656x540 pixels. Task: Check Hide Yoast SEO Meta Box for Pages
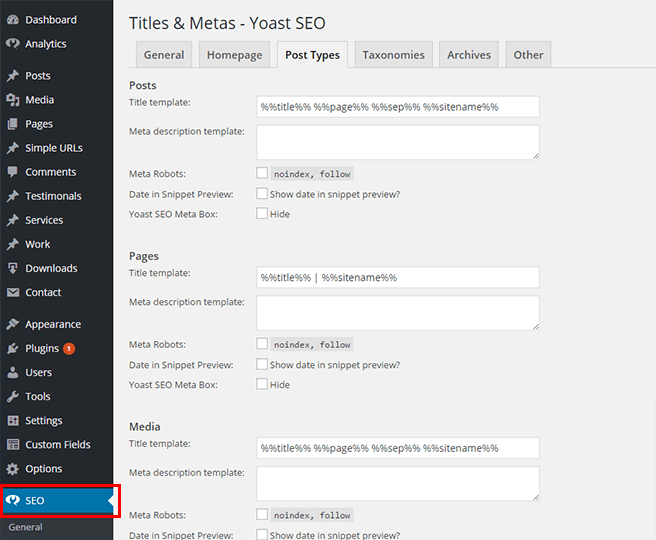[x=262, y=384]
